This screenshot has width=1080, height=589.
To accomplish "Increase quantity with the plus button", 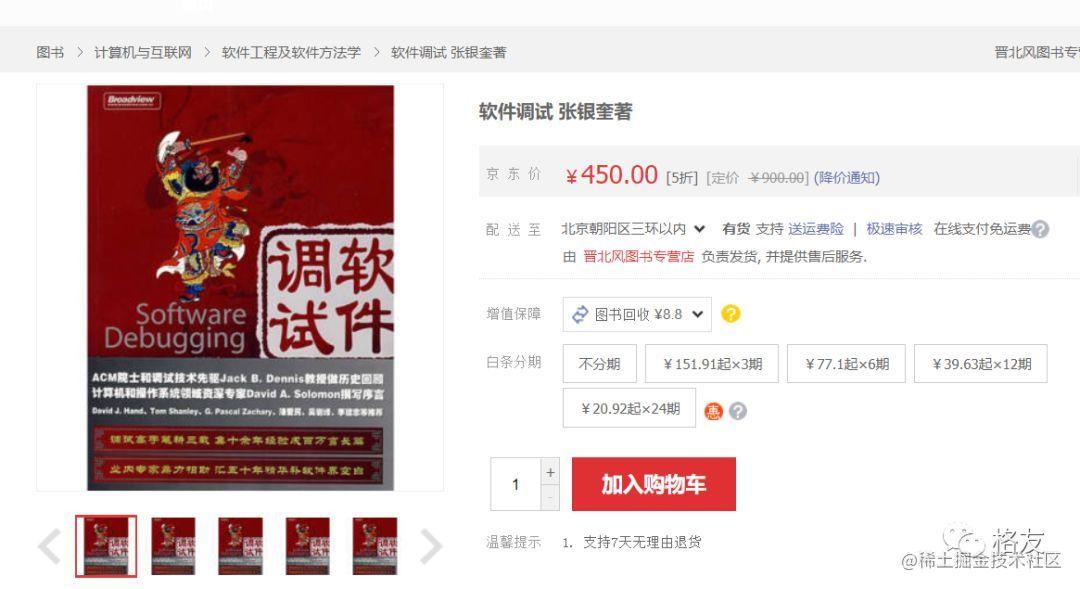I will pyautogui.click(x=550, y=472).
